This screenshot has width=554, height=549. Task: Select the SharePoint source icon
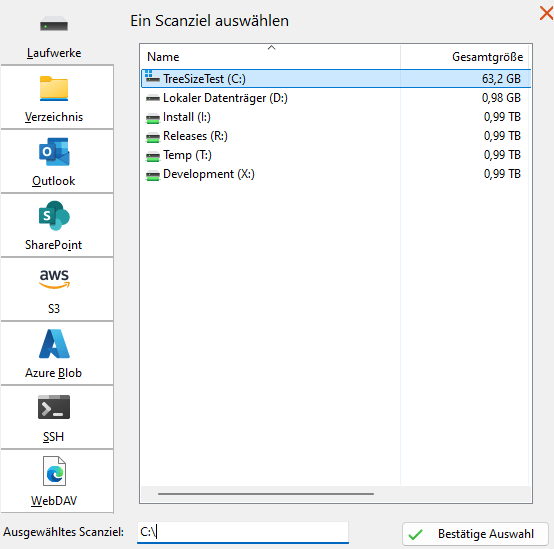point(54,216)
